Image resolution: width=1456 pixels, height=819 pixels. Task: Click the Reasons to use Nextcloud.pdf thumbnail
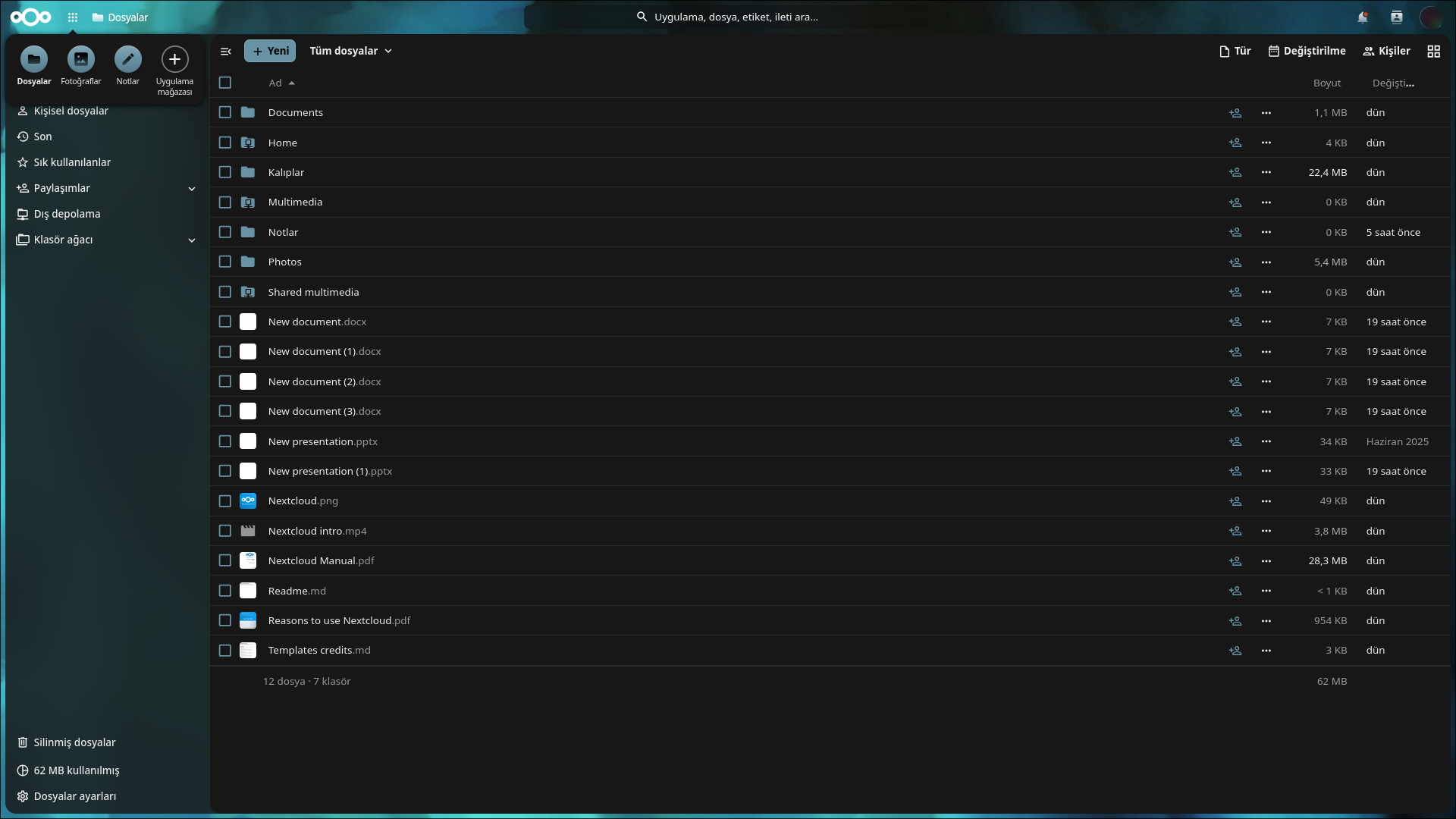(x=248, y=620)
